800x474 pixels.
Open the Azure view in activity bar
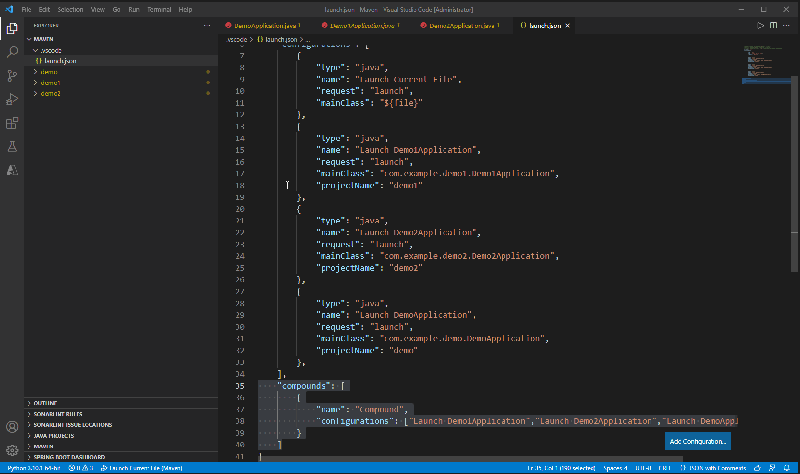(12, 170)
